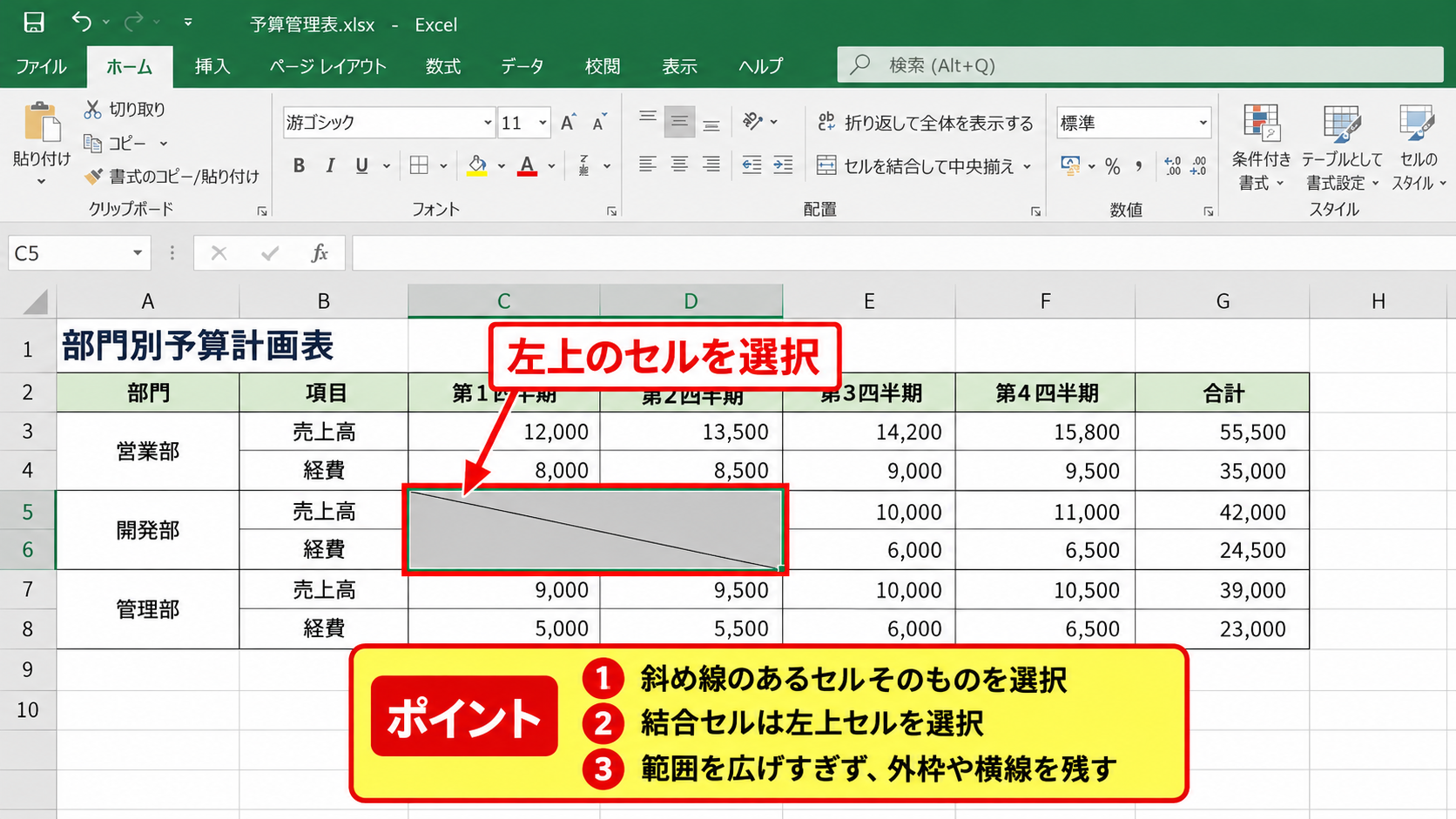Open the 標準 number format dropdown
The height and width of the screenshot is (819, 1456).
(x=1203, y=123)
